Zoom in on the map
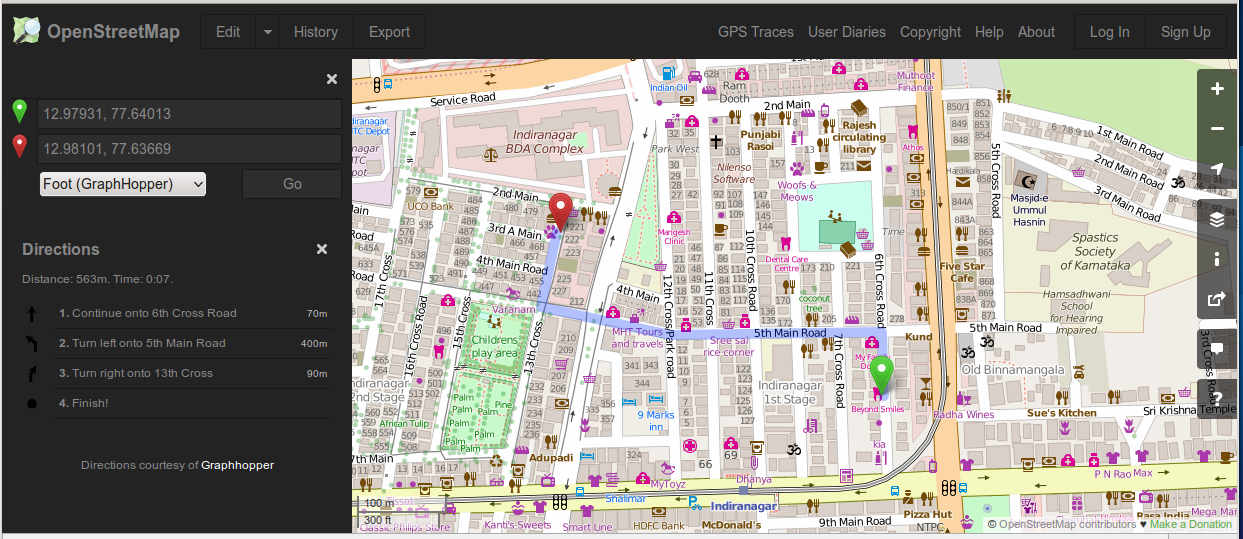The width and height of the screenshot is (1243, 539). point(1217,89)
